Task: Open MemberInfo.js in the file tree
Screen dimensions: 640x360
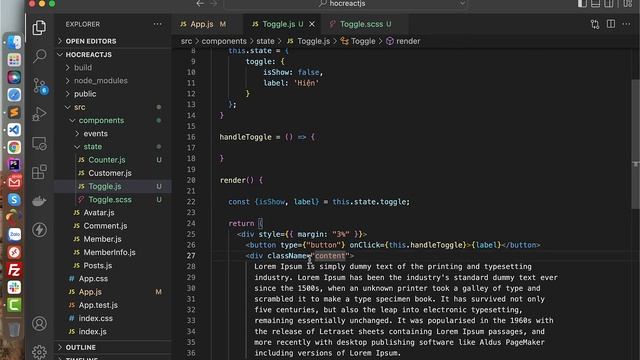Action: click(x=113, y=252)
